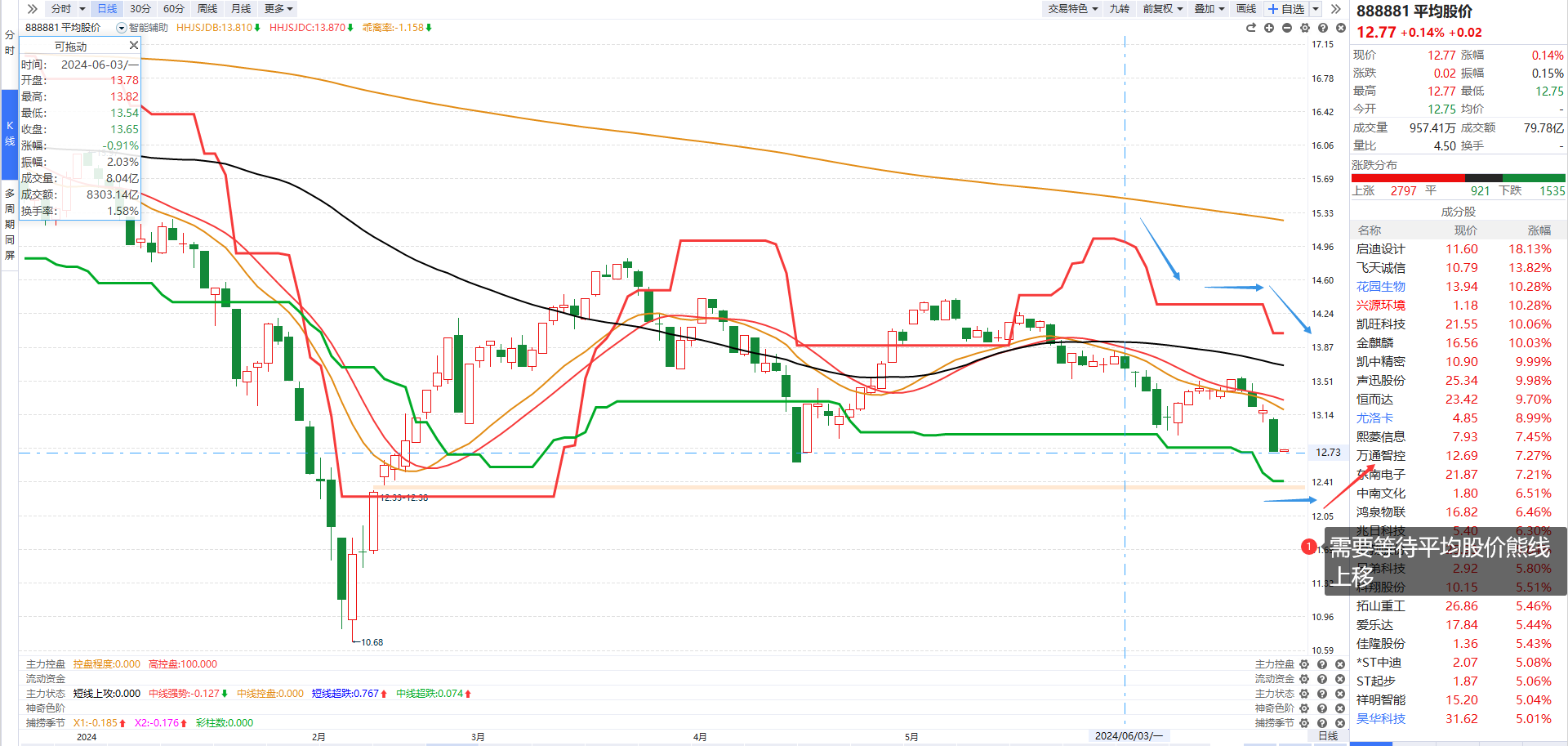The image size is (1568, 746).
Task: Click the 12.73 price label on axis
Action: tap(1328, 453)
